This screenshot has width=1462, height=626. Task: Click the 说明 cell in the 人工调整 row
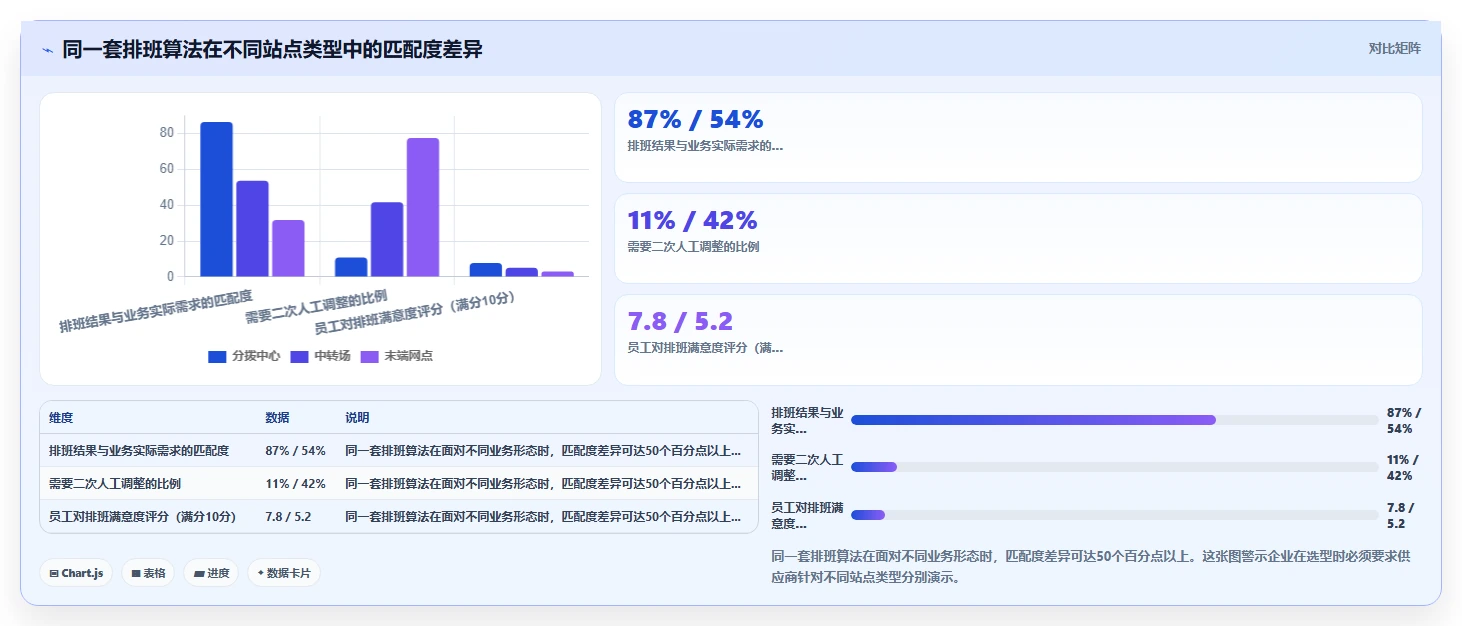pos(543,484)
